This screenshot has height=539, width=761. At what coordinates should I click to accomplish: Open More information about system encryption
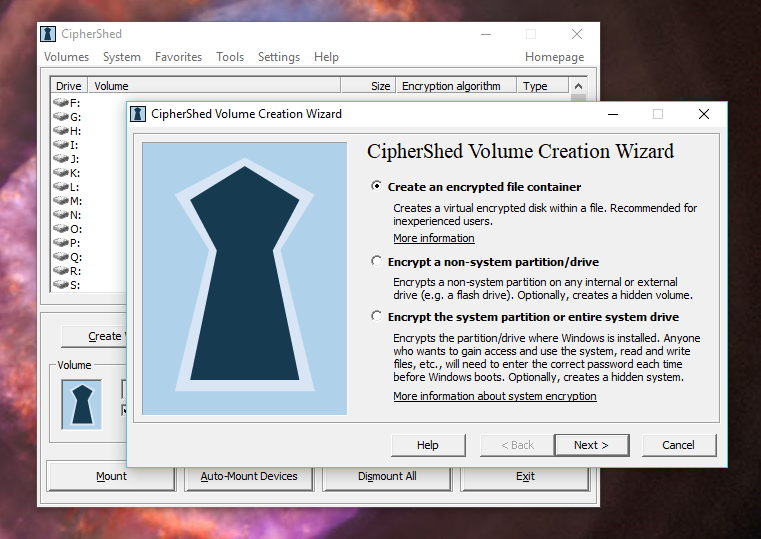tap(495, 396)
